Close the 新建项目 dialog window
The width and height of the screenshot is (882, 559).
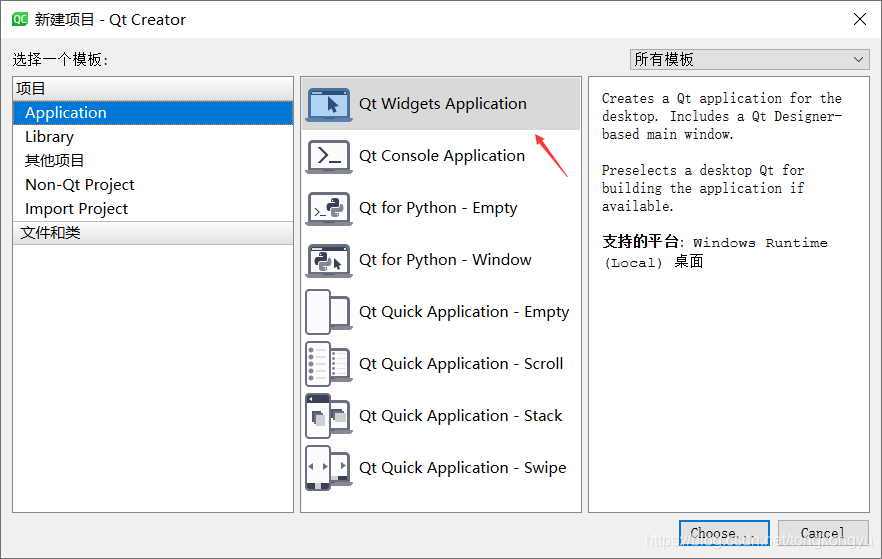860,19
